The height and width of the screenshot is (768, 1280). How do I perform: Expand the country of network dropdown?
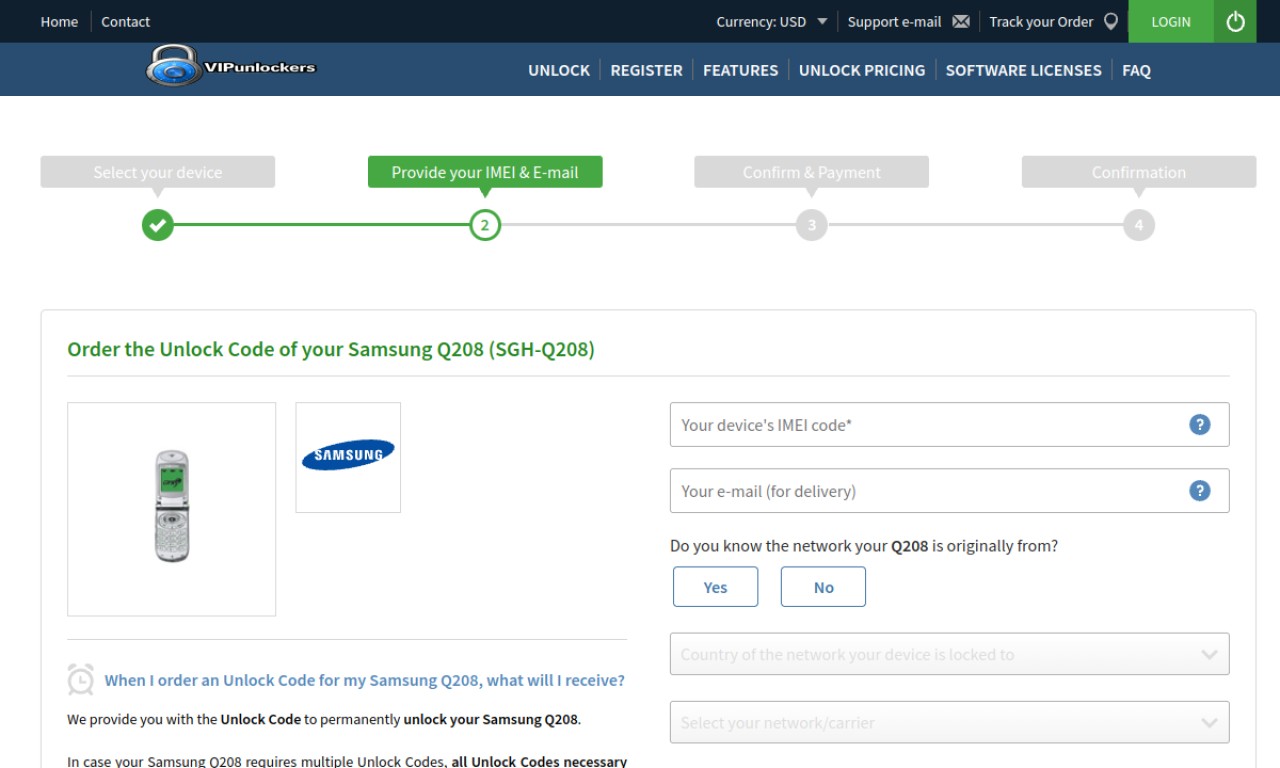(x=949, y=654)
